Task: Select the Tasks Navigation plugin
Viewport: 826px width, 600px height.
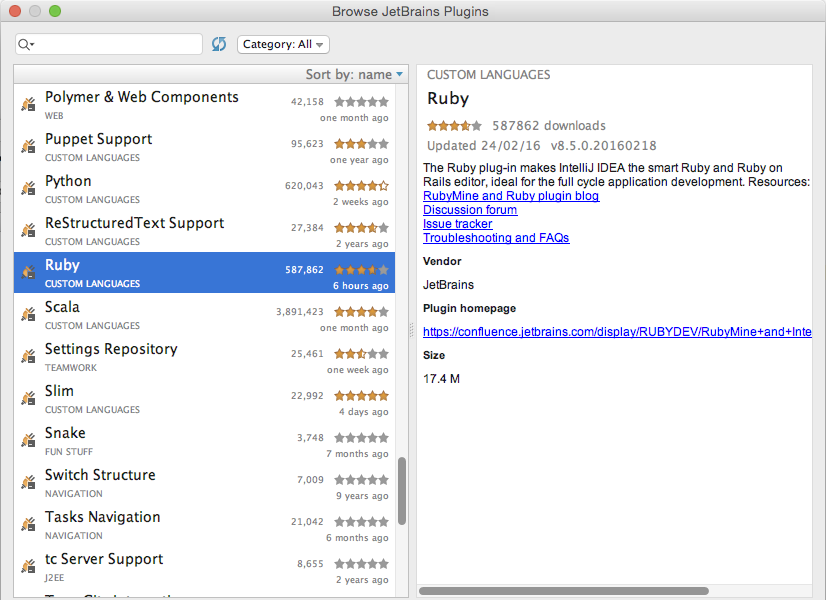Action: click(204, 525)
